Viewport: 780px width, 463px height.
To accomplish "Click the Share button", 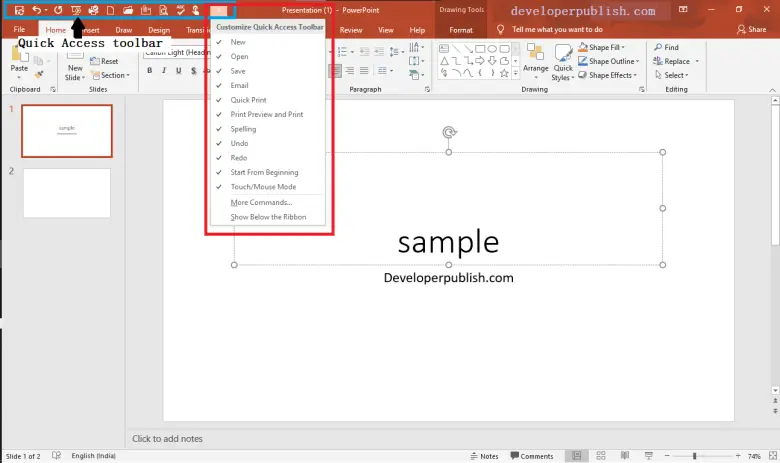I will (752, 29).
